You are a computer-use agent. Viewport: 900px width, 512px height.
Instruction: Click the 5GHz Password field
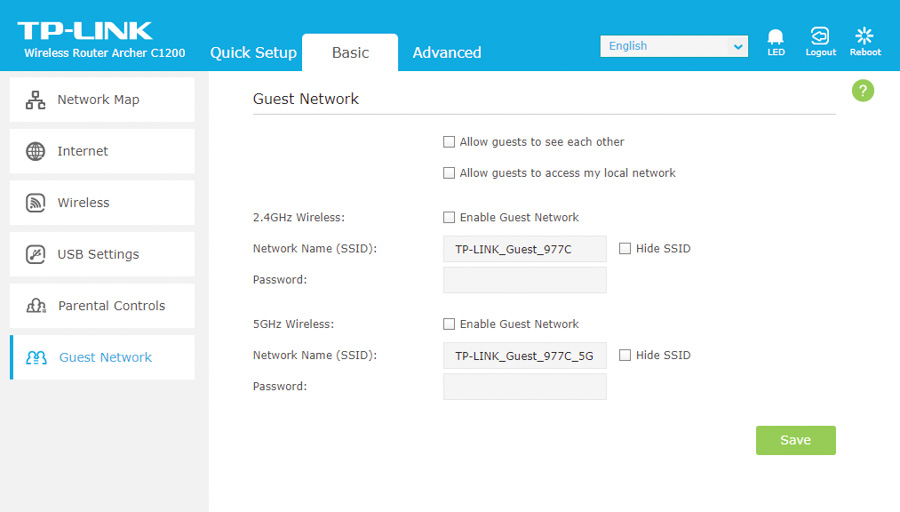pos(525,386)
